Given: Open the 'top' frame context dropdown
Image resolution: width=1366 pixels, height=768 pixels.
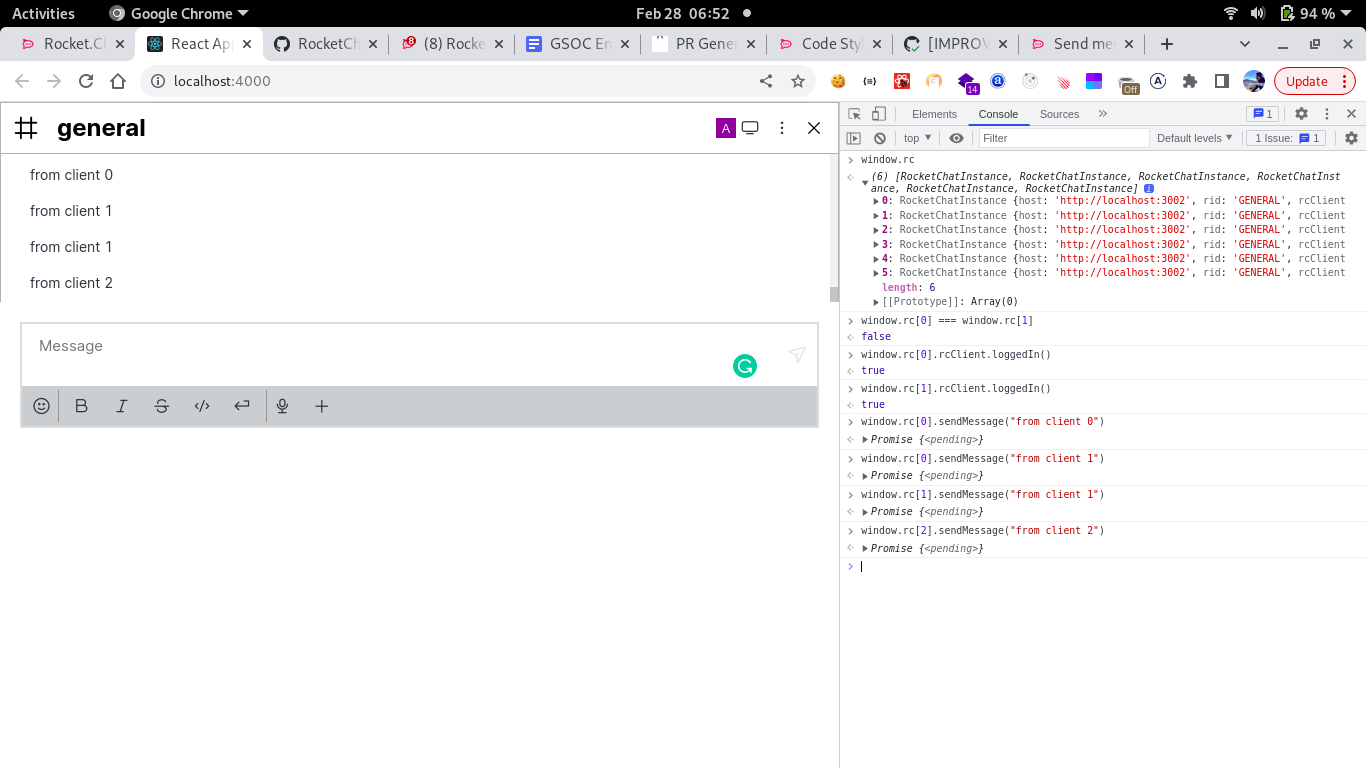Looking at the screenshot, I should click(916, 137).
